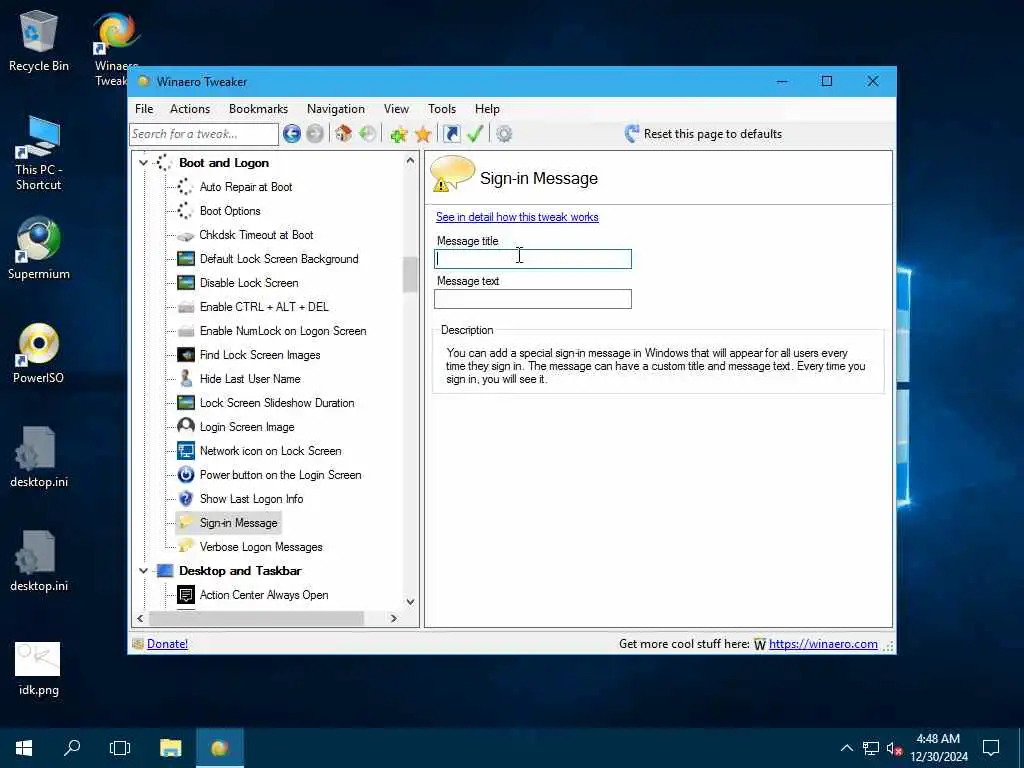Open the View menu
Image resolution: width=1024 pixels, height=768 pixels.
pos(396,109)
